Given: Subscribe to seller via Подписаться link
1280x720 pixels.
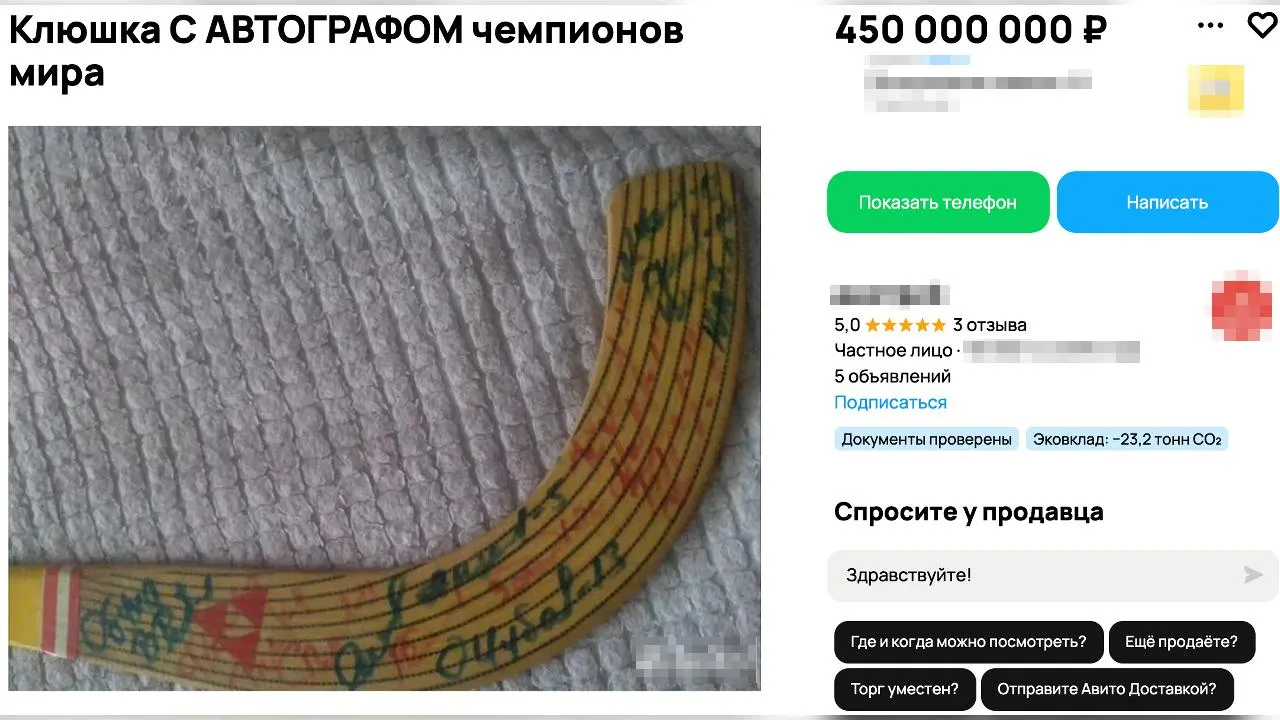Looking at the screenshot, I should click(890, 403).
